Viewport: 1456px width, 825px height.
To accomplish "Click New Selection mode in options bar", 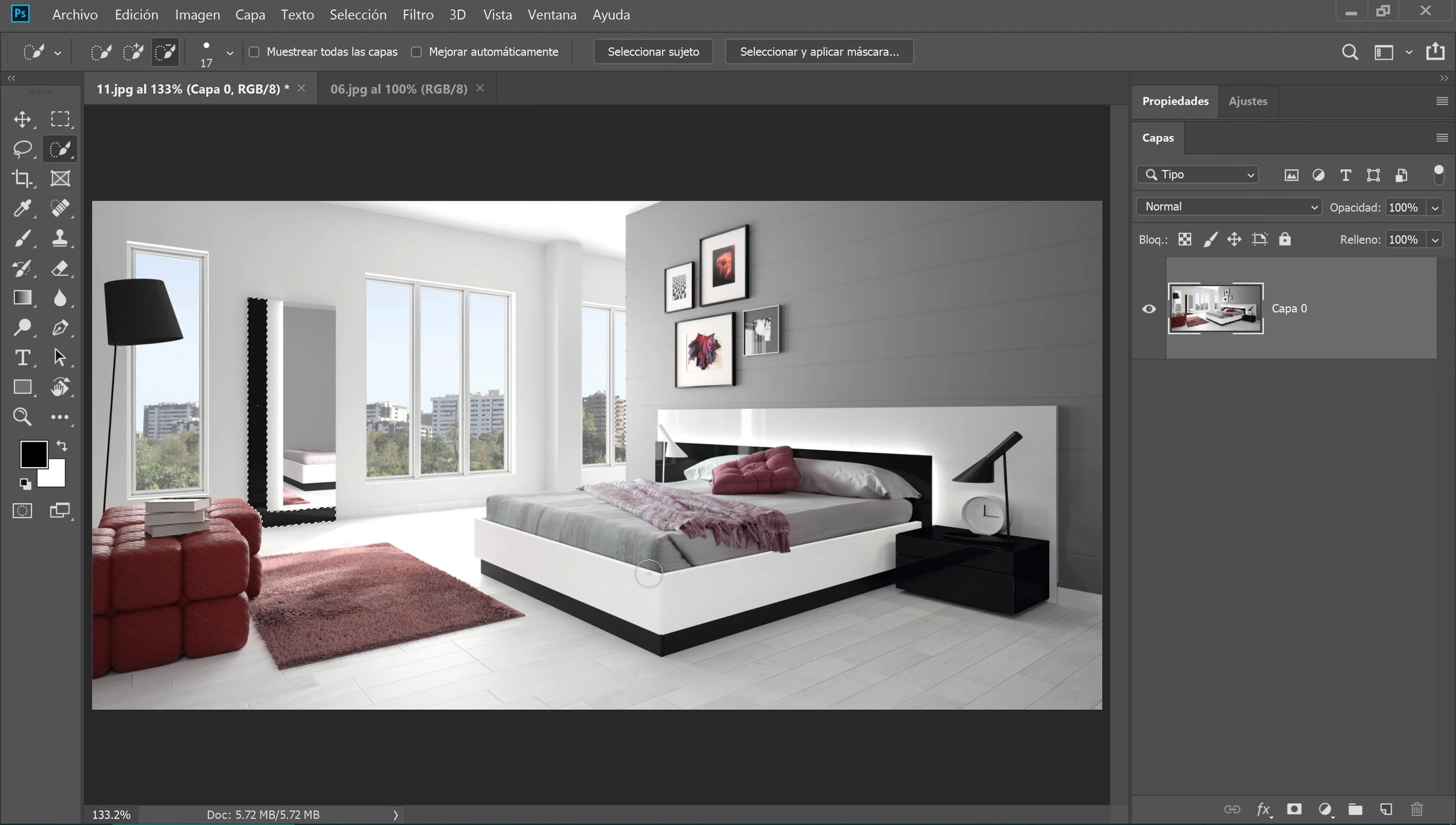I will 101,52.
